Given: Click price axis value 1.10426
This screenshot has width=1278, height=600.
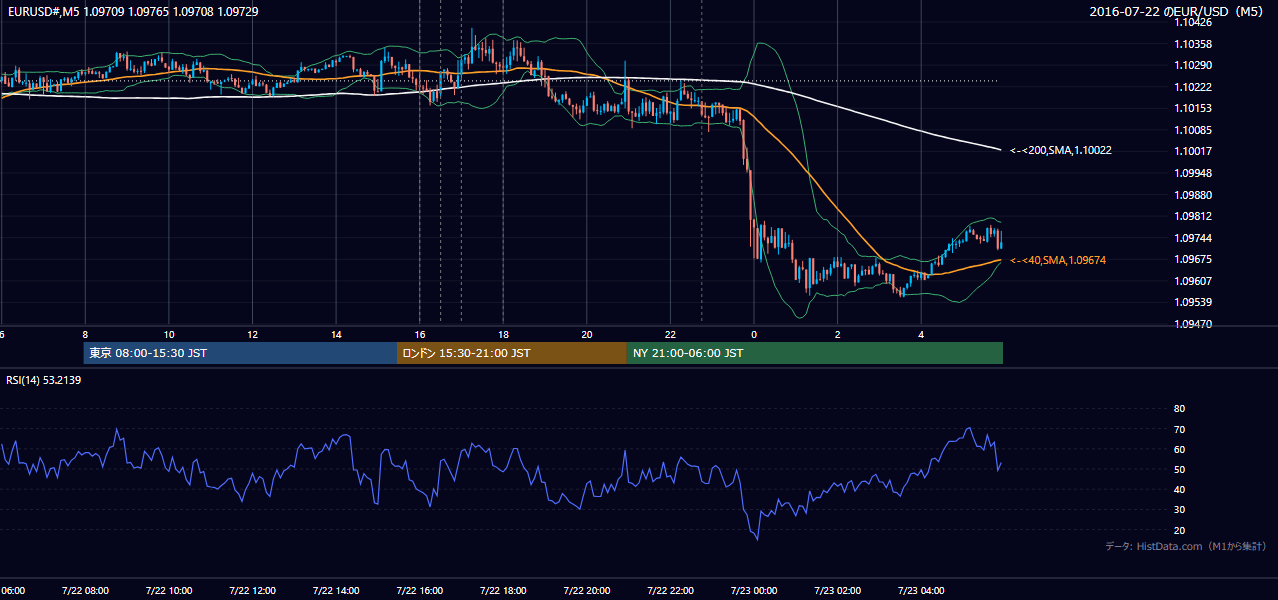Looking at the screenshot, I should pos(1193,23).
